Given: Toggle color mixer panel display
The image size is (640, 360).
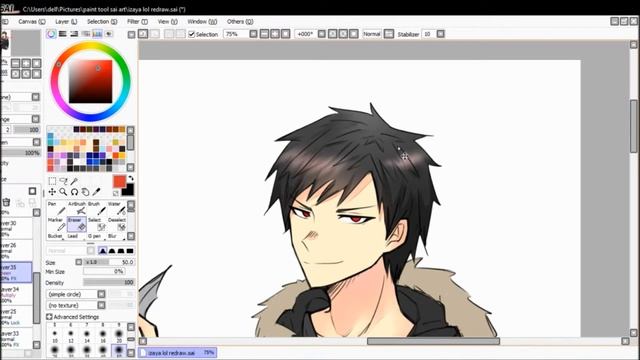Looking at the screenshot, I should click(x=86, y=34).
